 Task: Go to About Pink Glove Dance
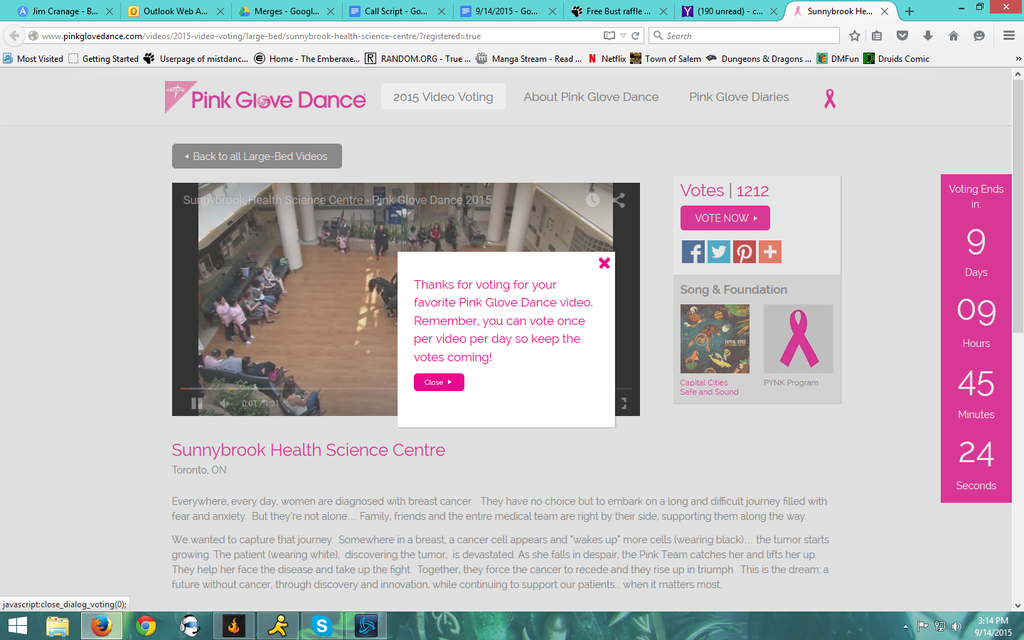[x=591, y=97]
